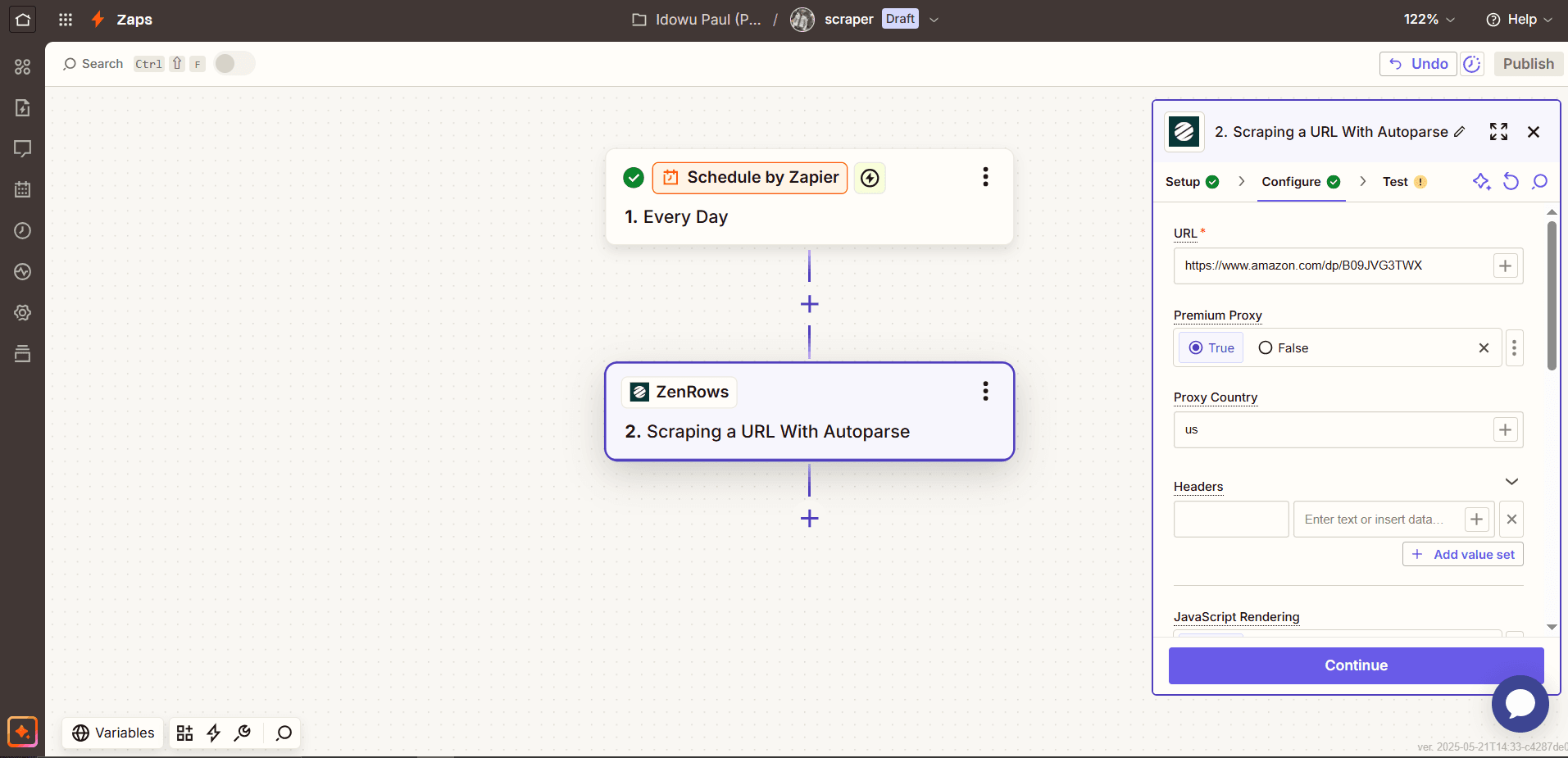The height and width of the screenshot is (758, 1568).
Task: Click the AI sparkle icon in panel tabs
Action: [x=1481, y=182]
